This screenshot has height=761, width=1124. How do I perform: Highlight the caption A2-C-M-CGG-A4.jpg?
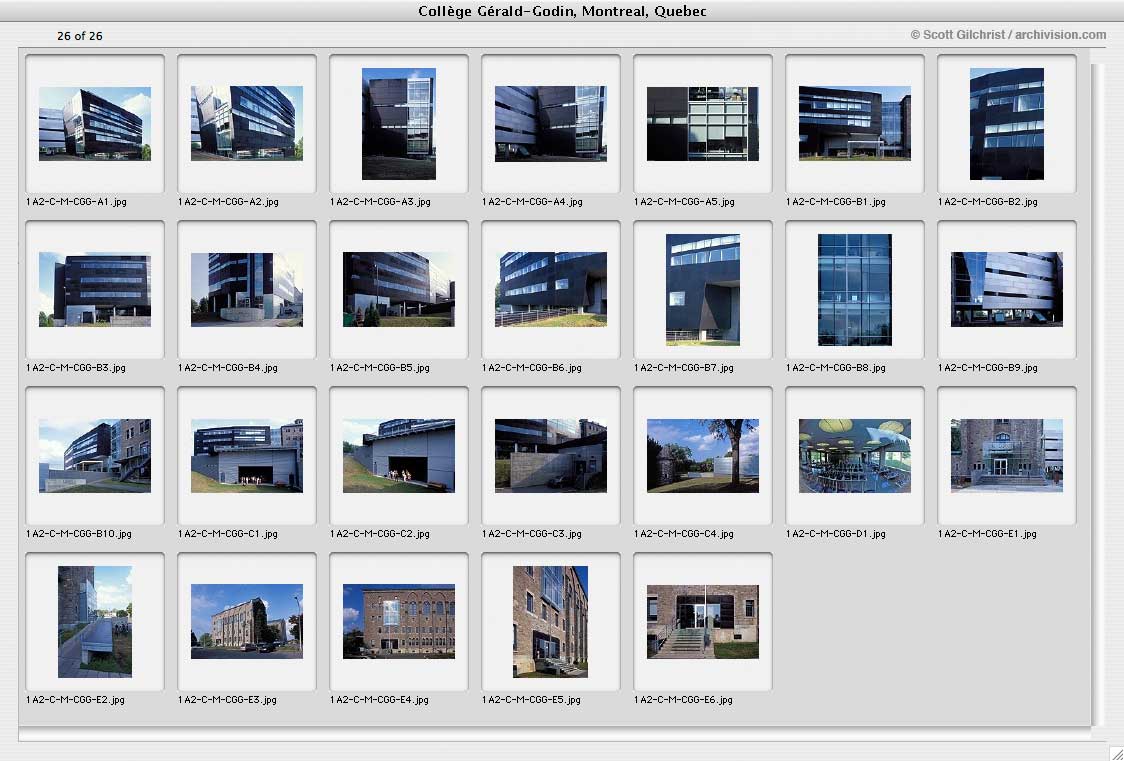(x=535, y=202)
